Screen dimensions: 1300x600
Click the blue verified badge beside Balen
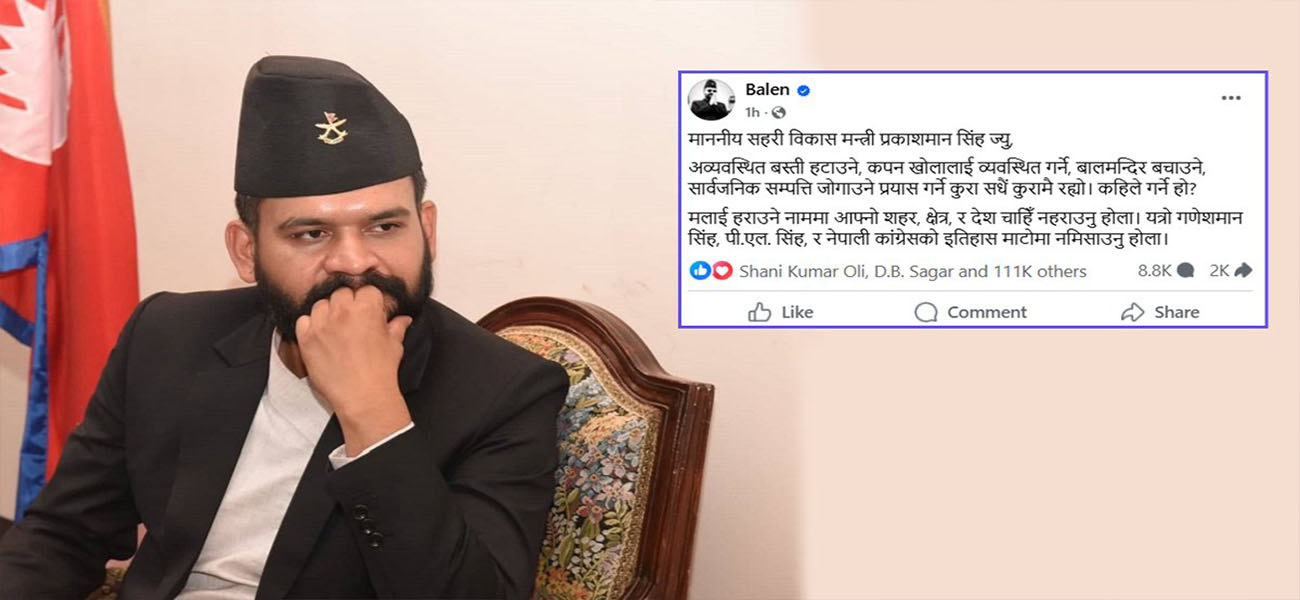coord(803,91)
